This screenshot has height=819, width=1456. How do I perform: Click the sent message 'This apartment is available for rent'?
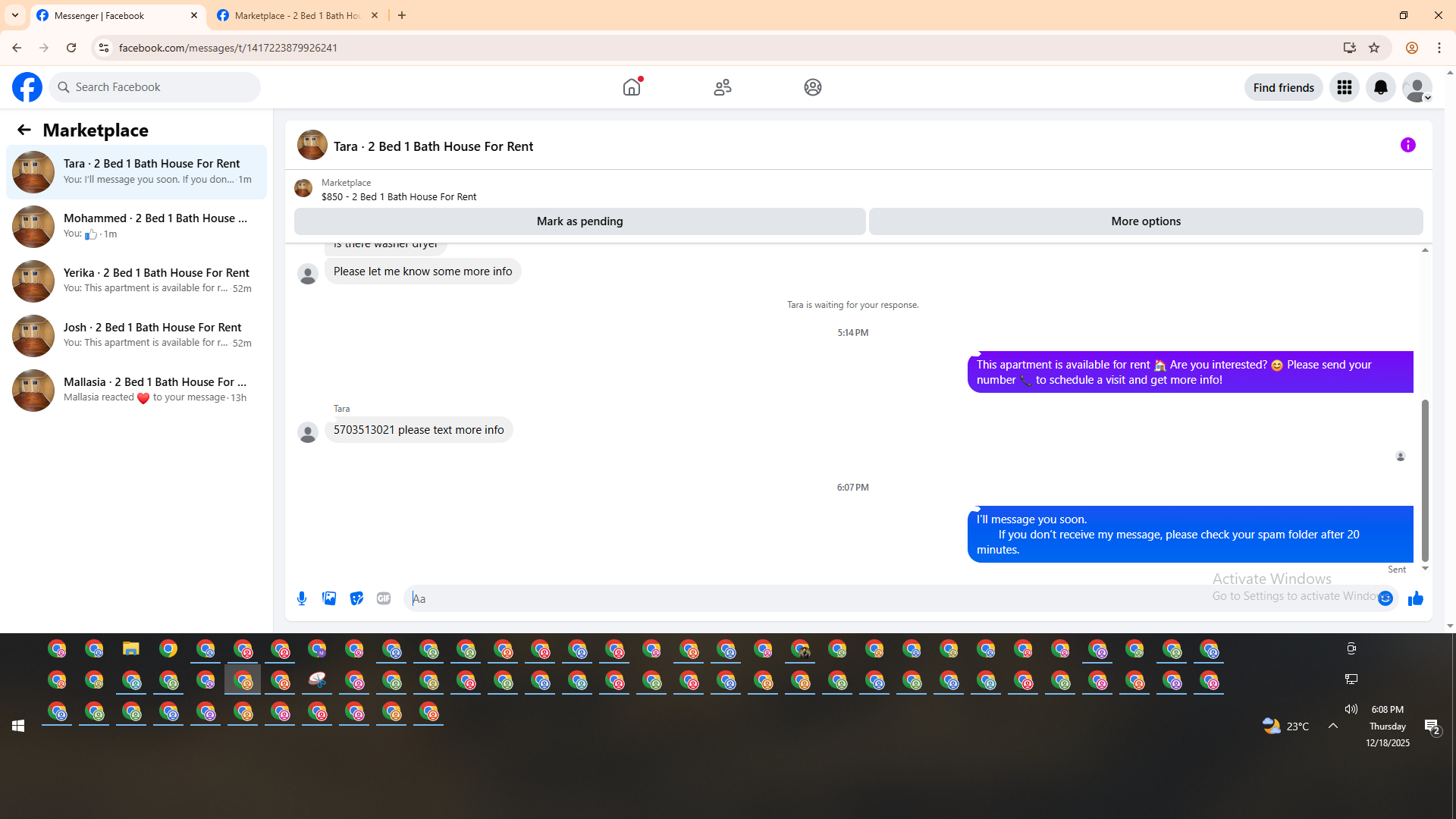1191,372
